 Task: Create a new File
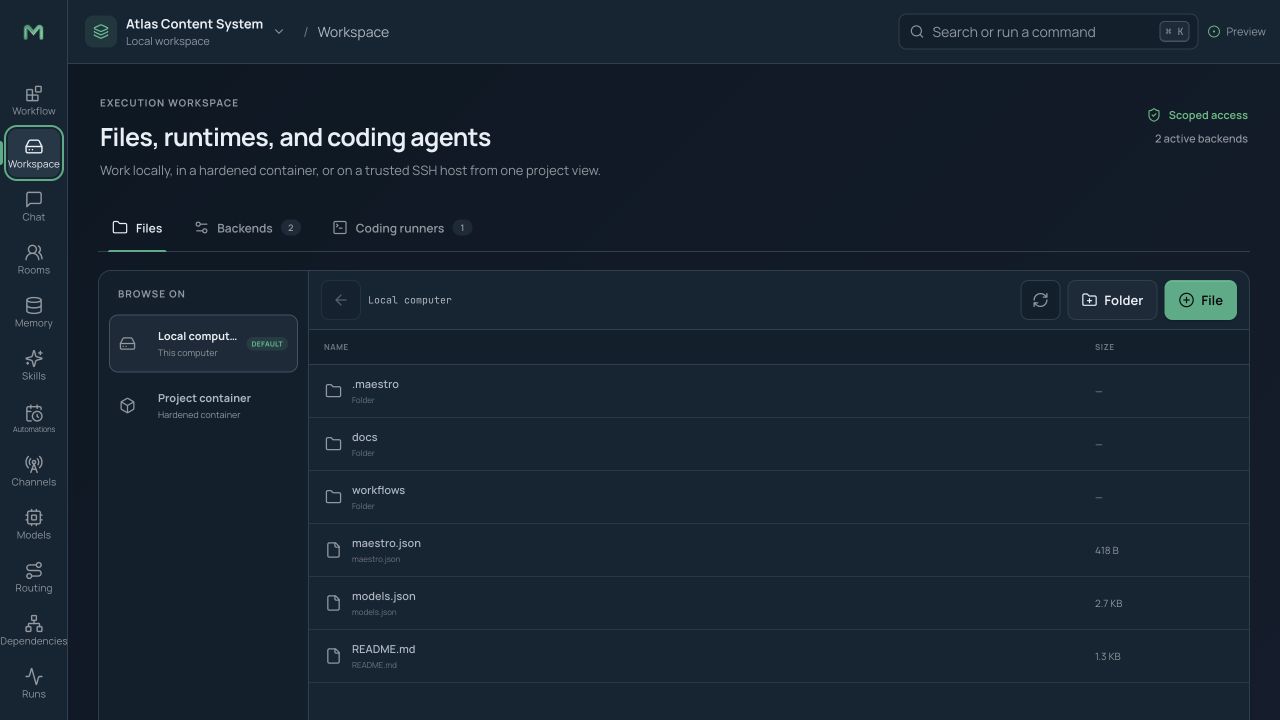pyautogui.click(x=1200, y=300)
